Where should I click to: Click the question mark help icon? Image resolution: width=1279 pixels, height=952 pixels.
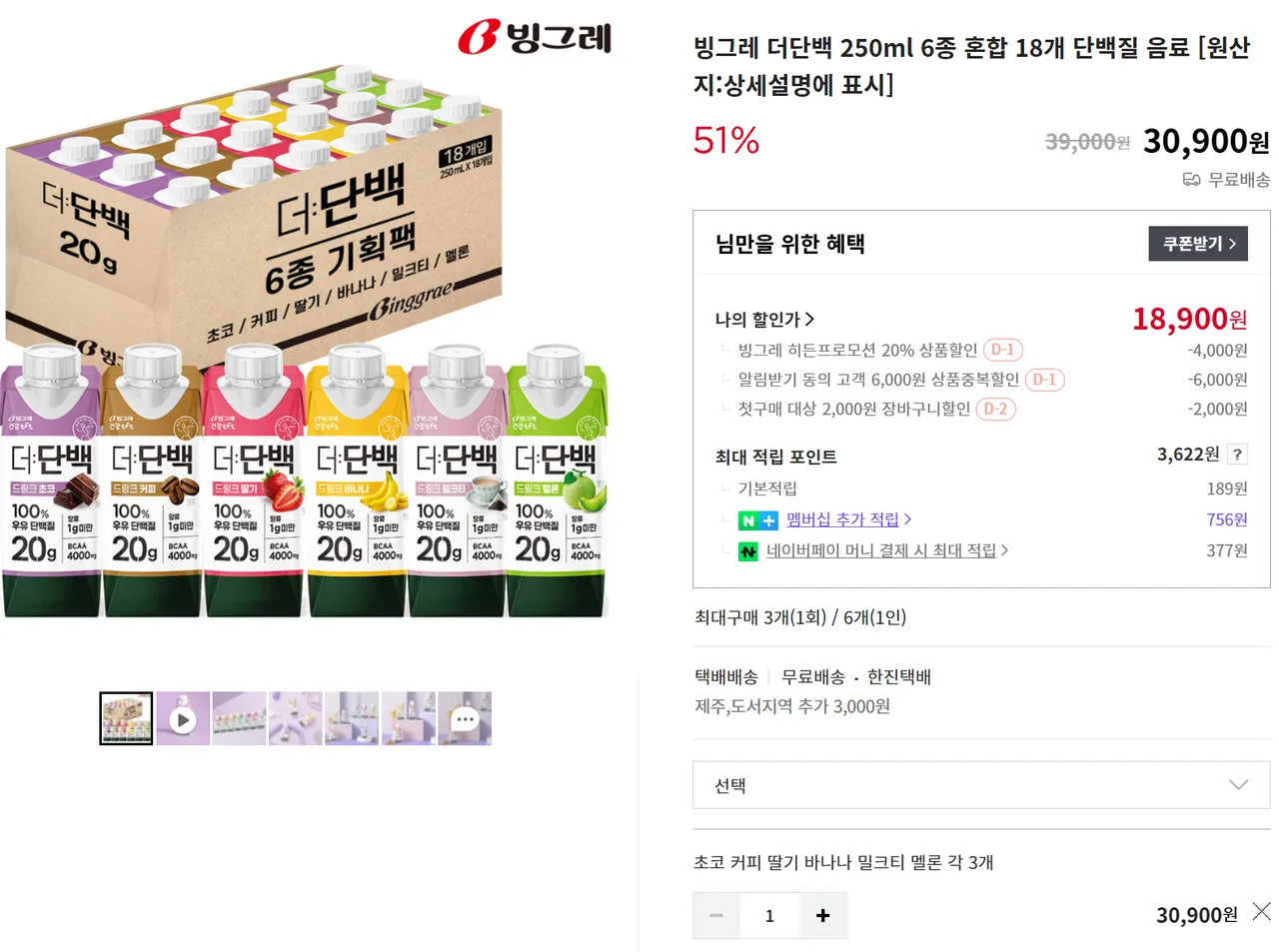click(1237, 455)
